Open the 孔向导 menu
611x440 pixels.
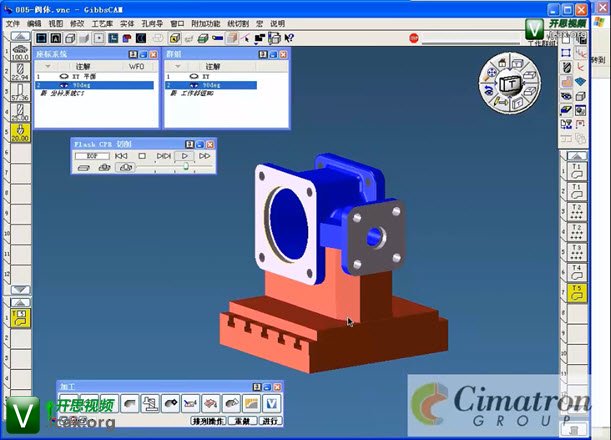[152, 24]
